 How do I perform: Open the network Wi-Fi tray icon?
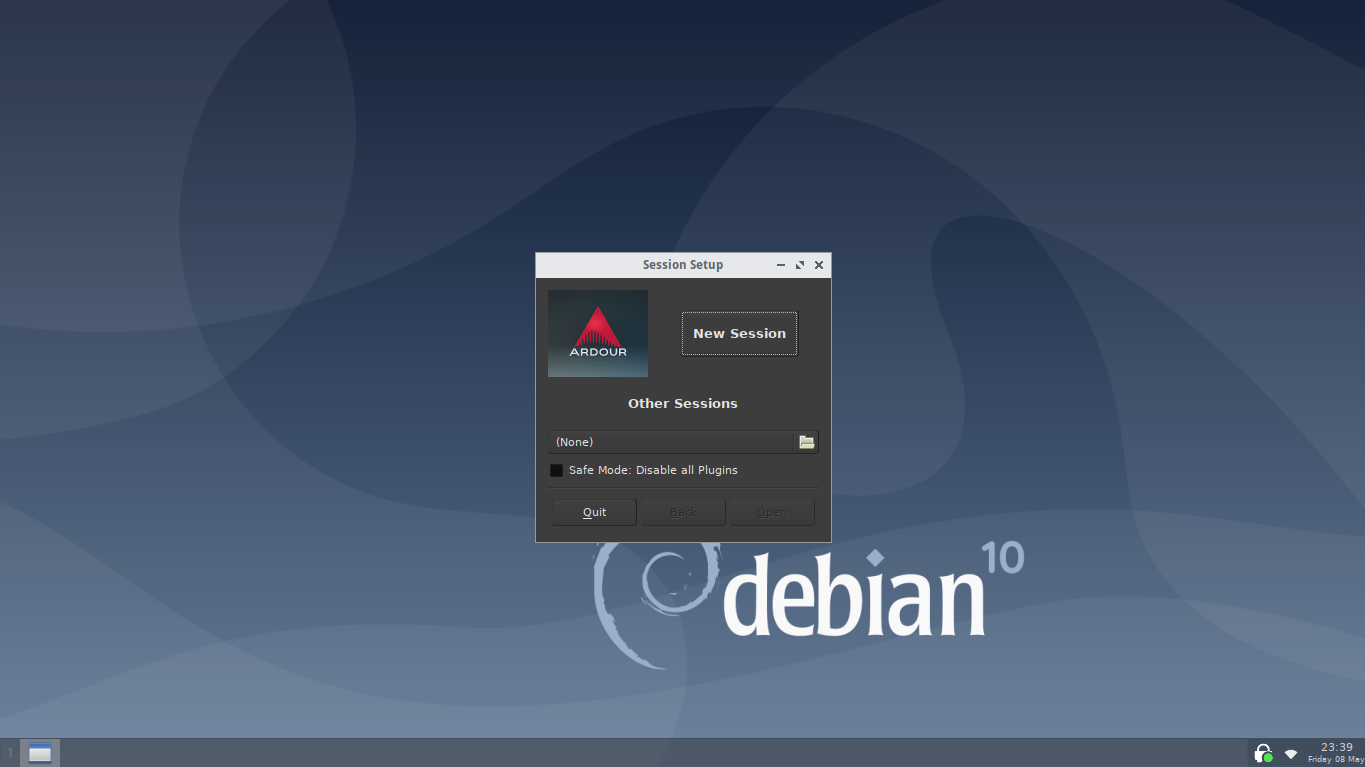(x=1291, y=753)
